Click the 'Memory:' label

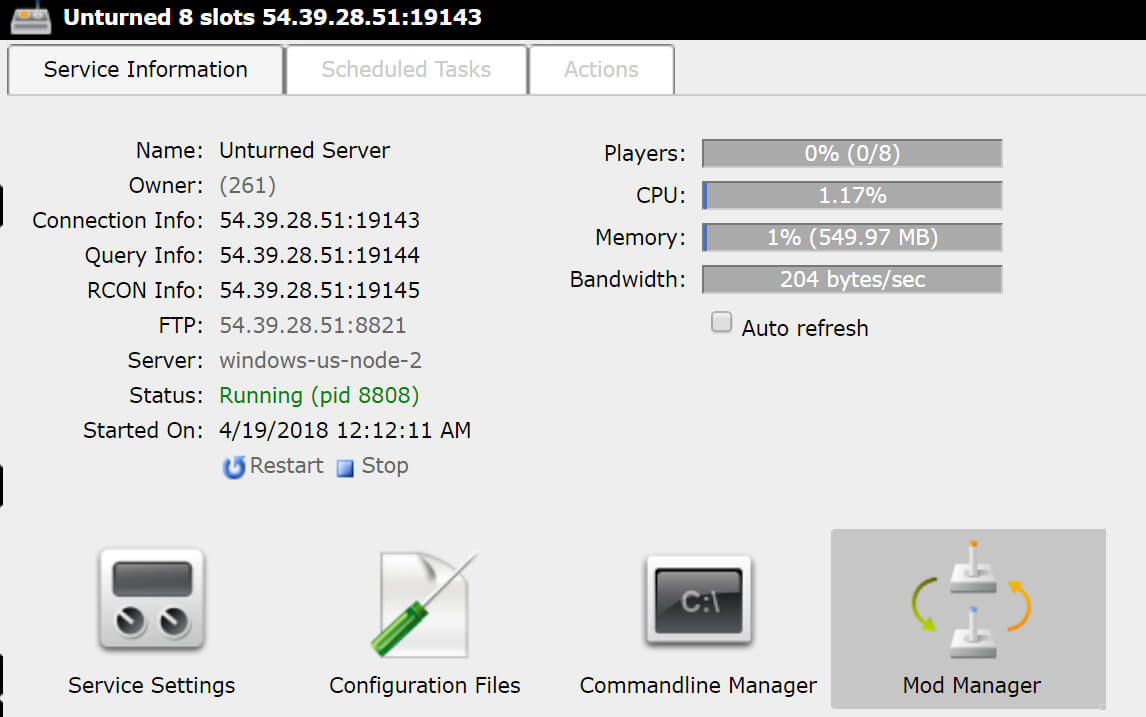640,238
